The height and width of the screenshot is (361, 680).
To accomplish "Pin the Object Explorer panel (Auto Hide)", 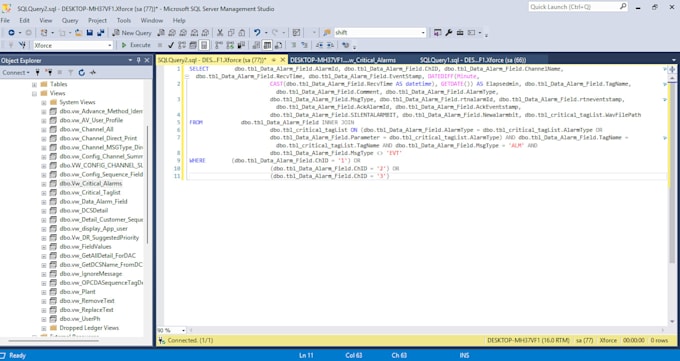I will coord(138,60).
